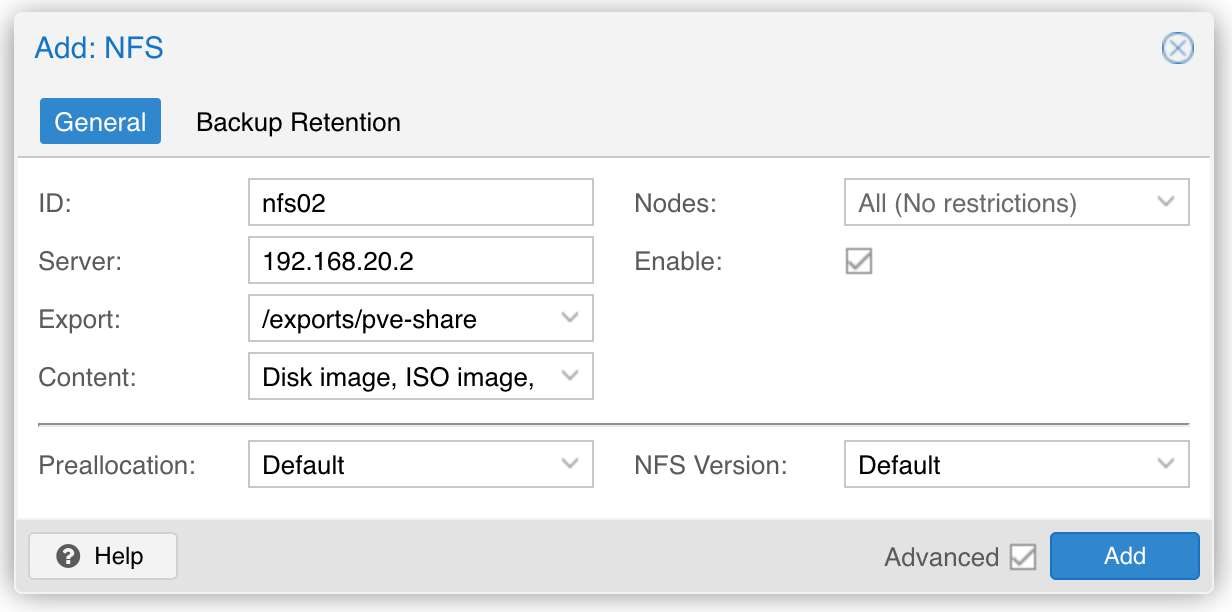Click the NFS Version chevron icon

(x=1166, y=464)
